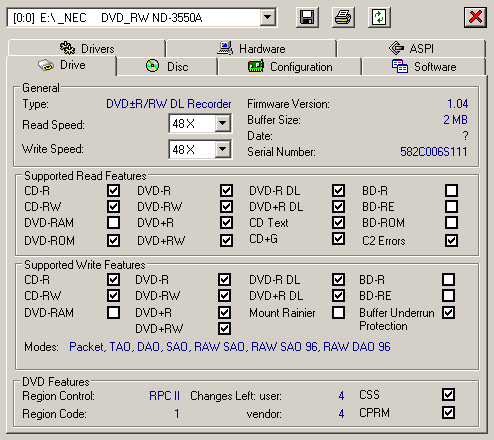
Task: Click the Refresh icon
Action: 379,17
